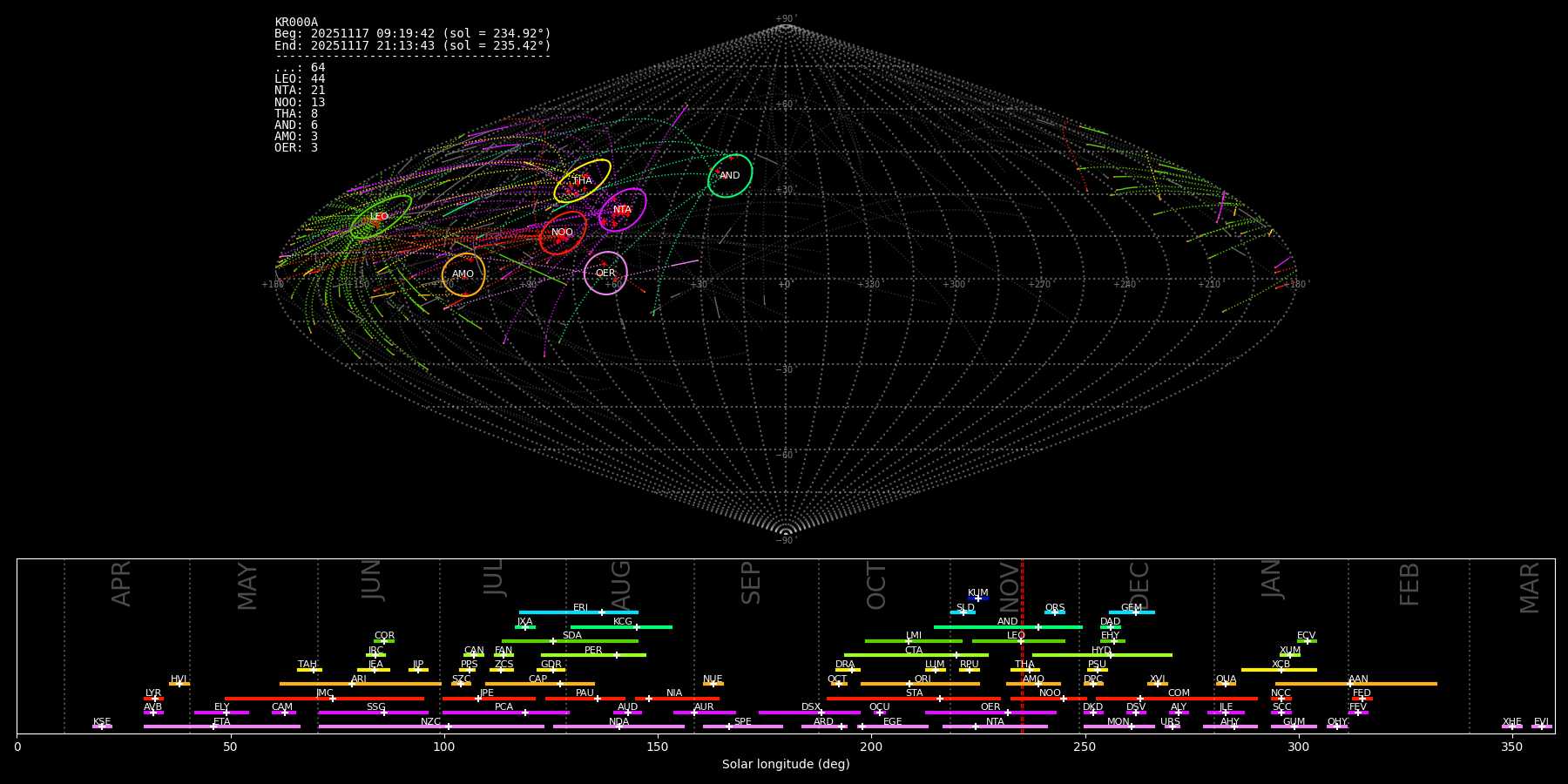Click the 'AMO: 3' legend count line
The width and height of the screenshot is (1568, 784).
[x=296, y=137]
